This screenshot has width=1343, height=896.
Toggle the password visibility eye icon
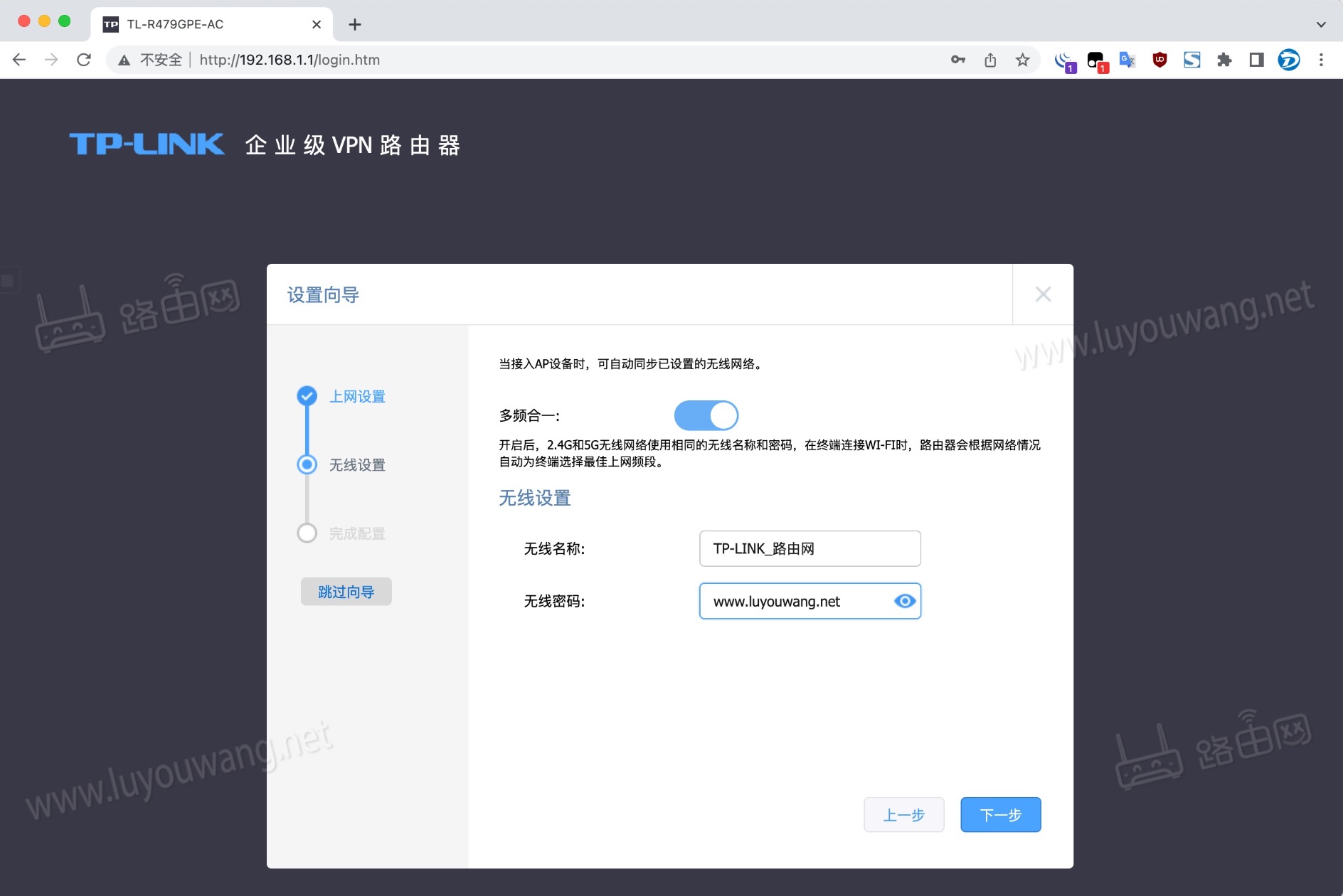(905, 601)
